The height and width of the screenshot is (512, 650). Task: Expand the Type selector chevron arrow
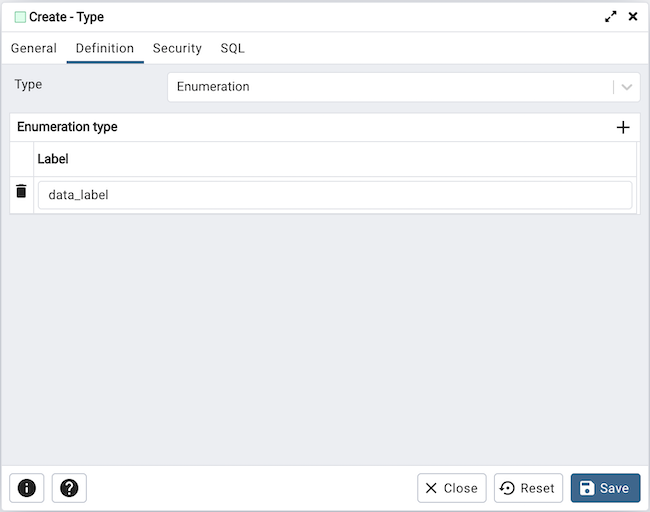click(x=627, y=87)
